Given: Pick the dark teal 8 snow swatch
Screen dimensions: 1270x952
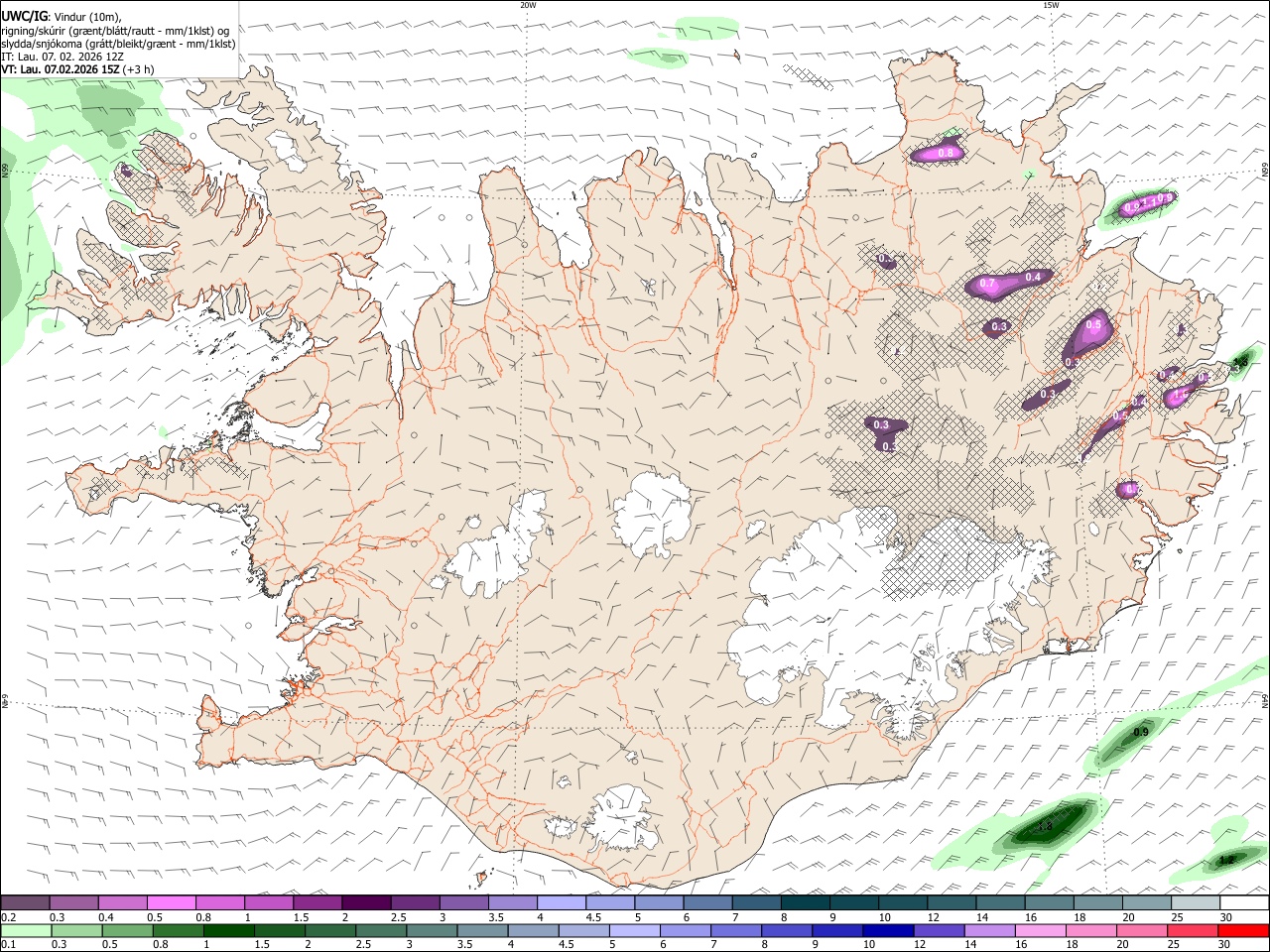Looking at the screenshot, I should coord(805,903).
